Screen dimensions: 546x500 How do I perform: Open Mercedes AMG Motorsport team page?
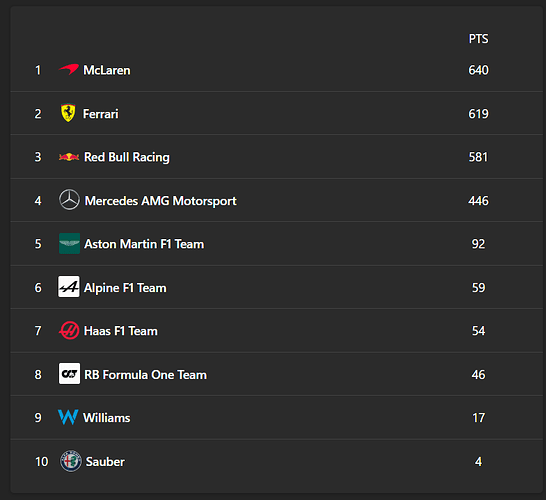[161, 201]
